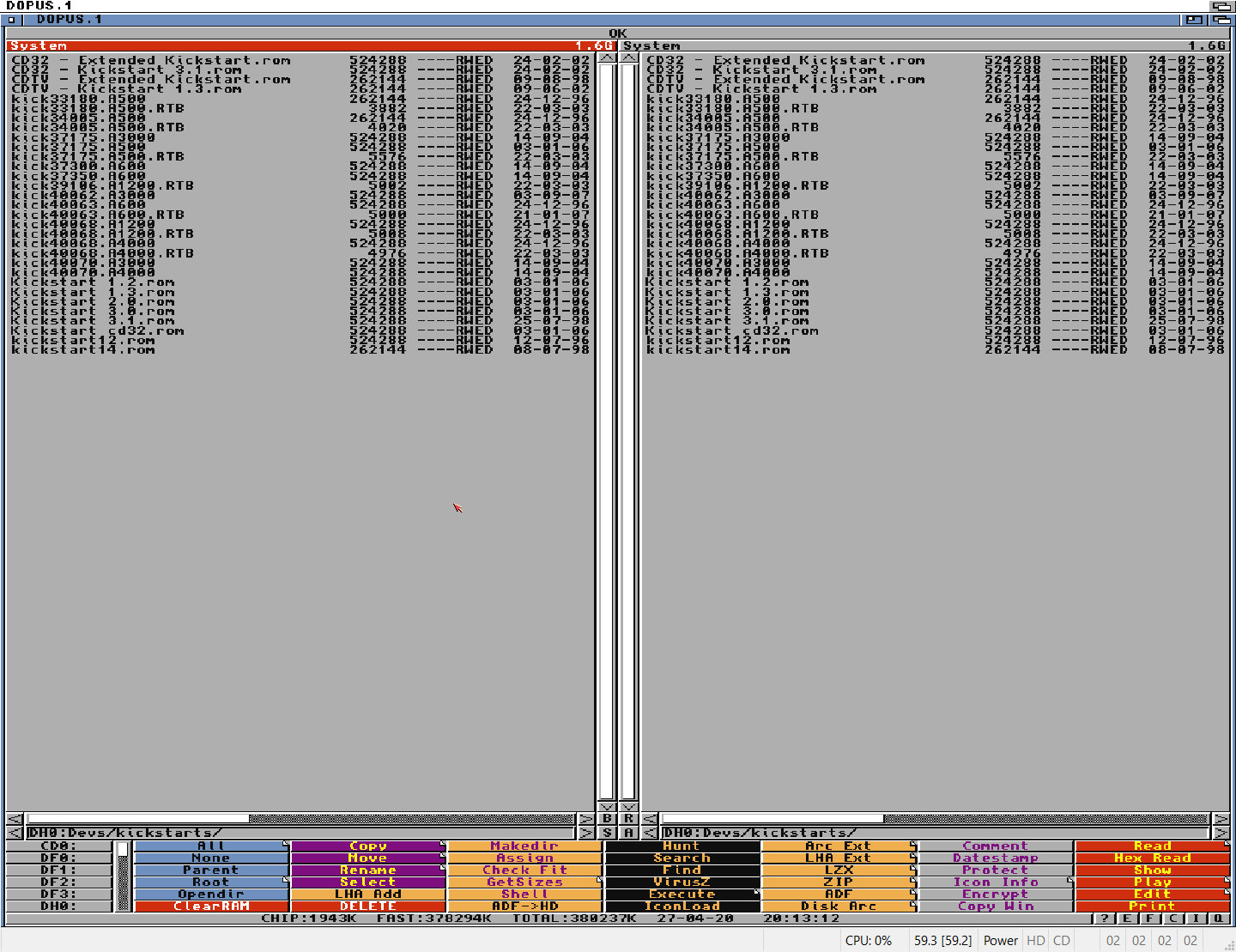Click the red DELETE button
The height and width of the screenshot is (952, 1236).
coord(368,906)
